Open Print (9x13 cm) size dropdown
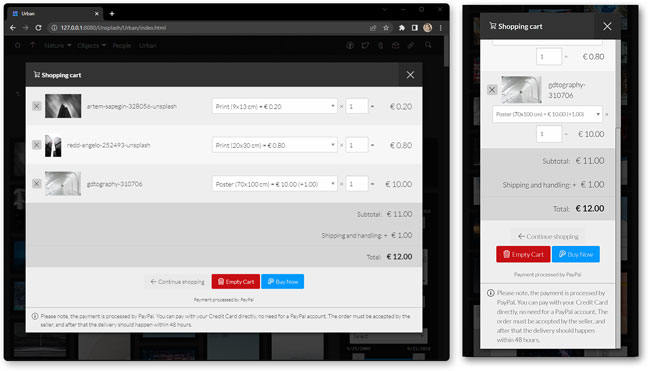The height and width of the screenshot is (371, 649). 274,106
